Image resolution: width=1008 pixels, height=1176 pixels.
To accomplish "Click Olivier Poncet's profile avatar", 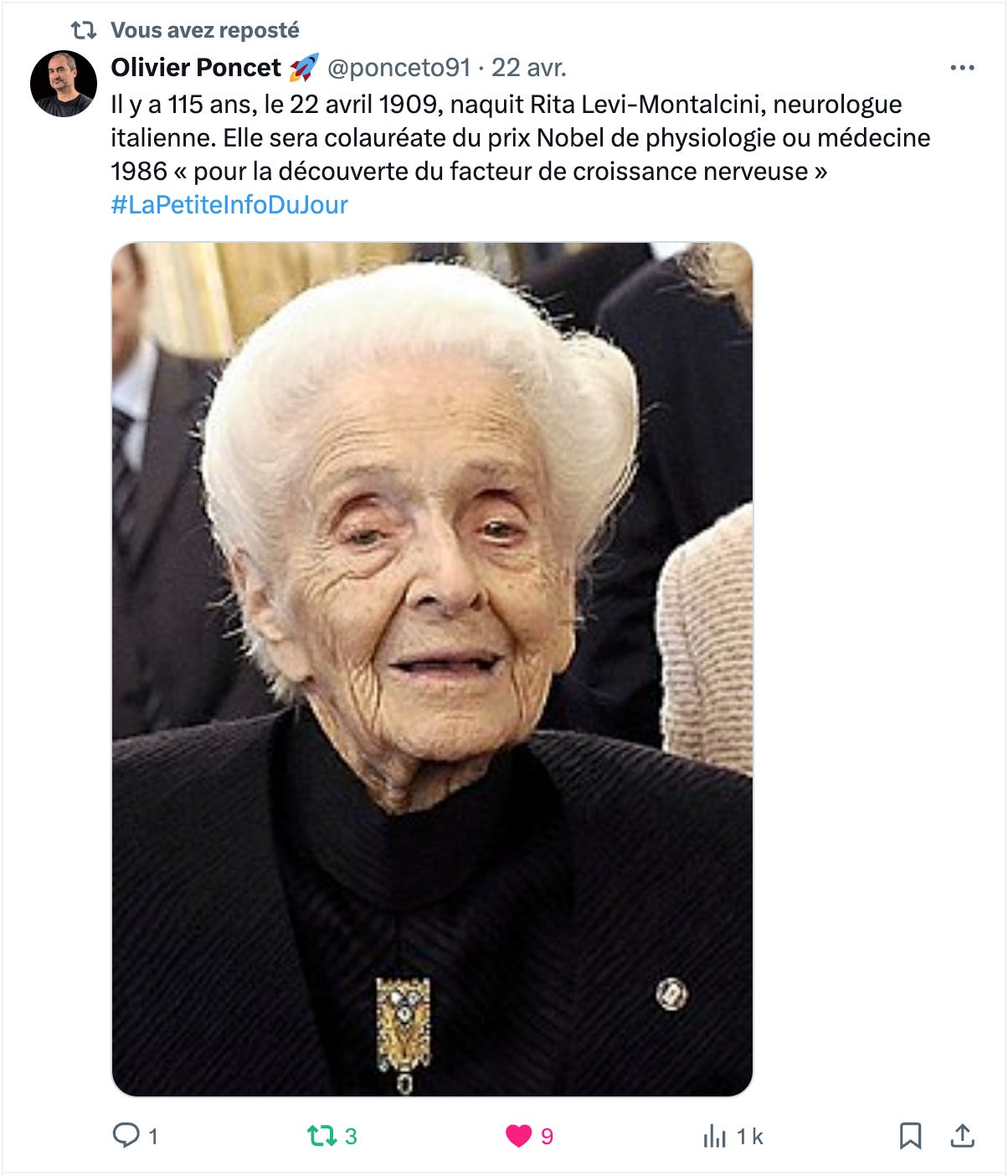I will (x=64, y=84).
